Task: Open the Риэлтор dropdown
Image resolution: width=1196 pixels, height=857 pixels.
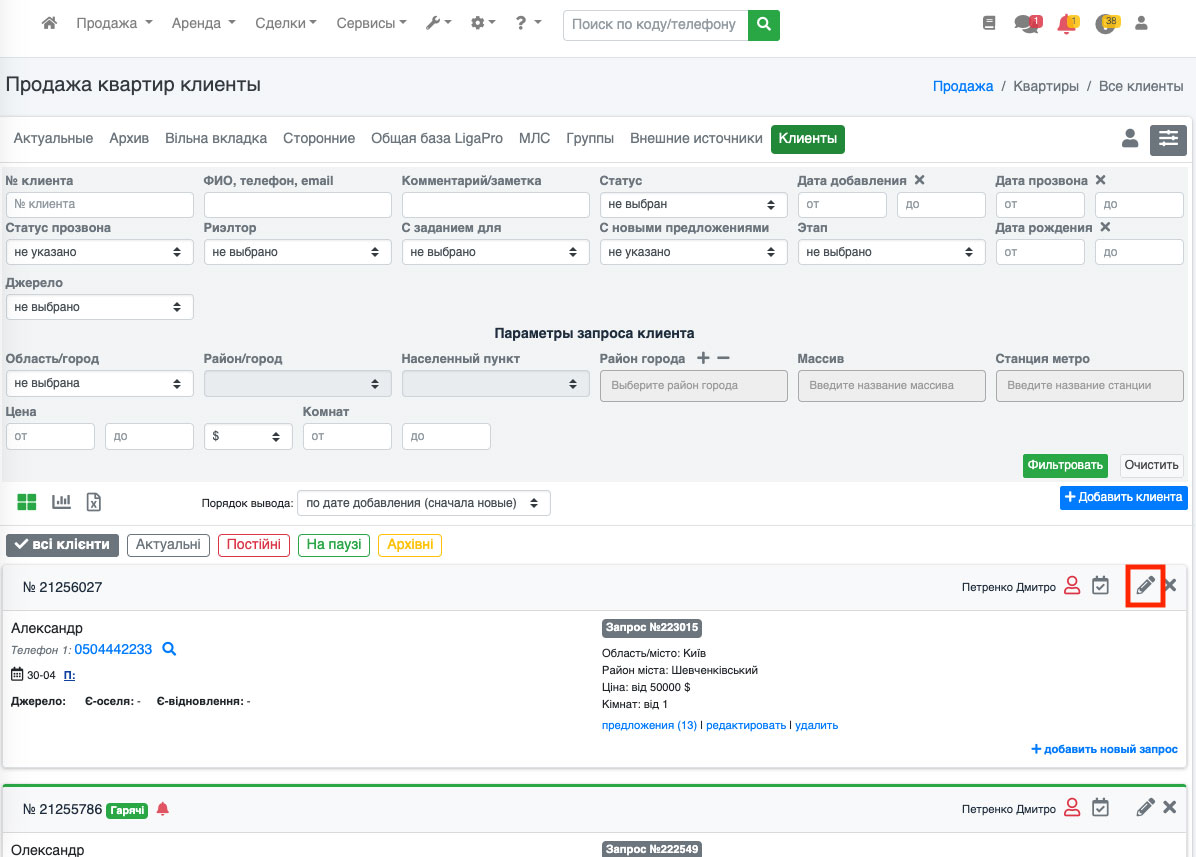Action: point(297,252)
